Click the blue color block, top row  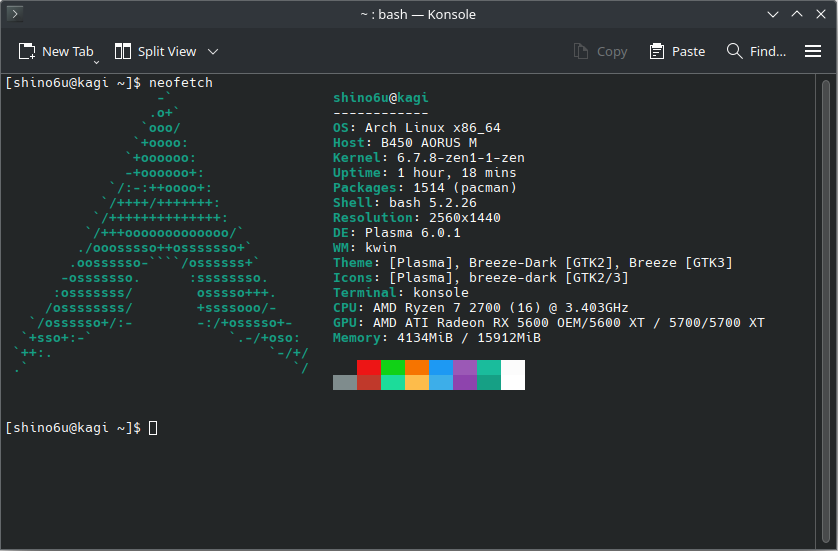(441, 368)
